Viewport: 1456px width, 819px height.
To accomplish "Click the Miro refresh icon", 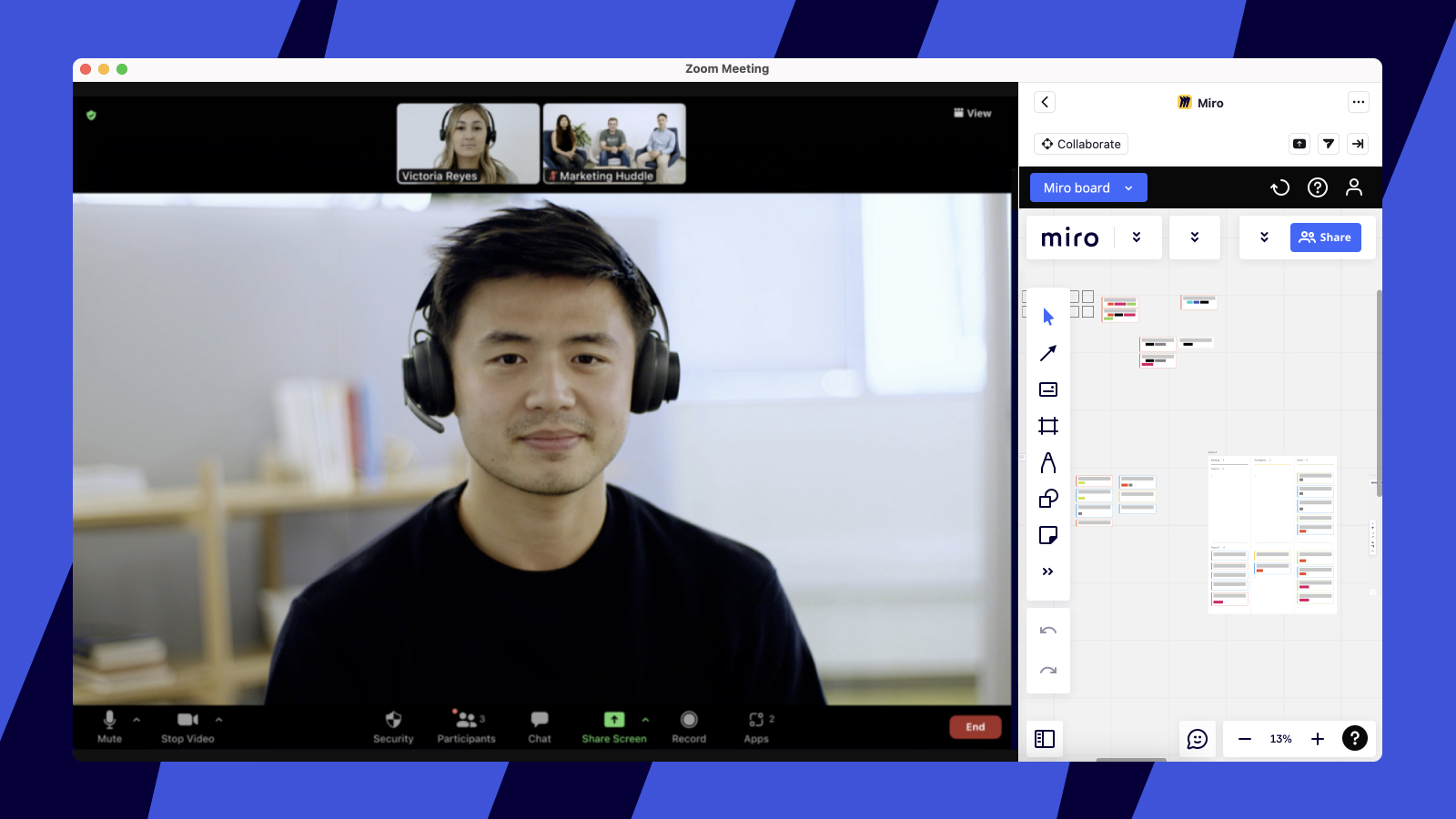I will (1279, 187).
